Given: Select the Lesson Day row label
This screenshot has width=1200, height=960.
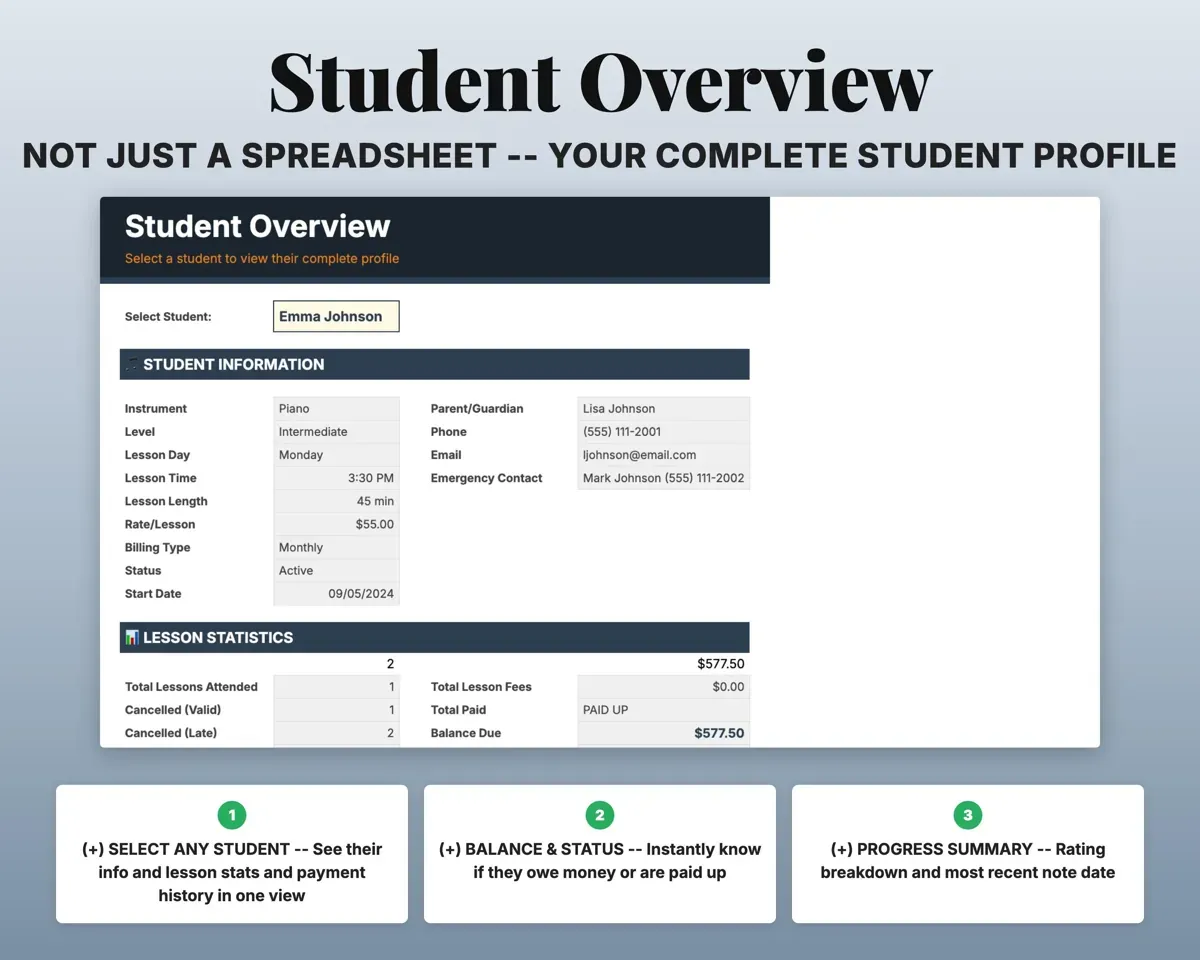Looking at the screenshot, I should point(157,455).
